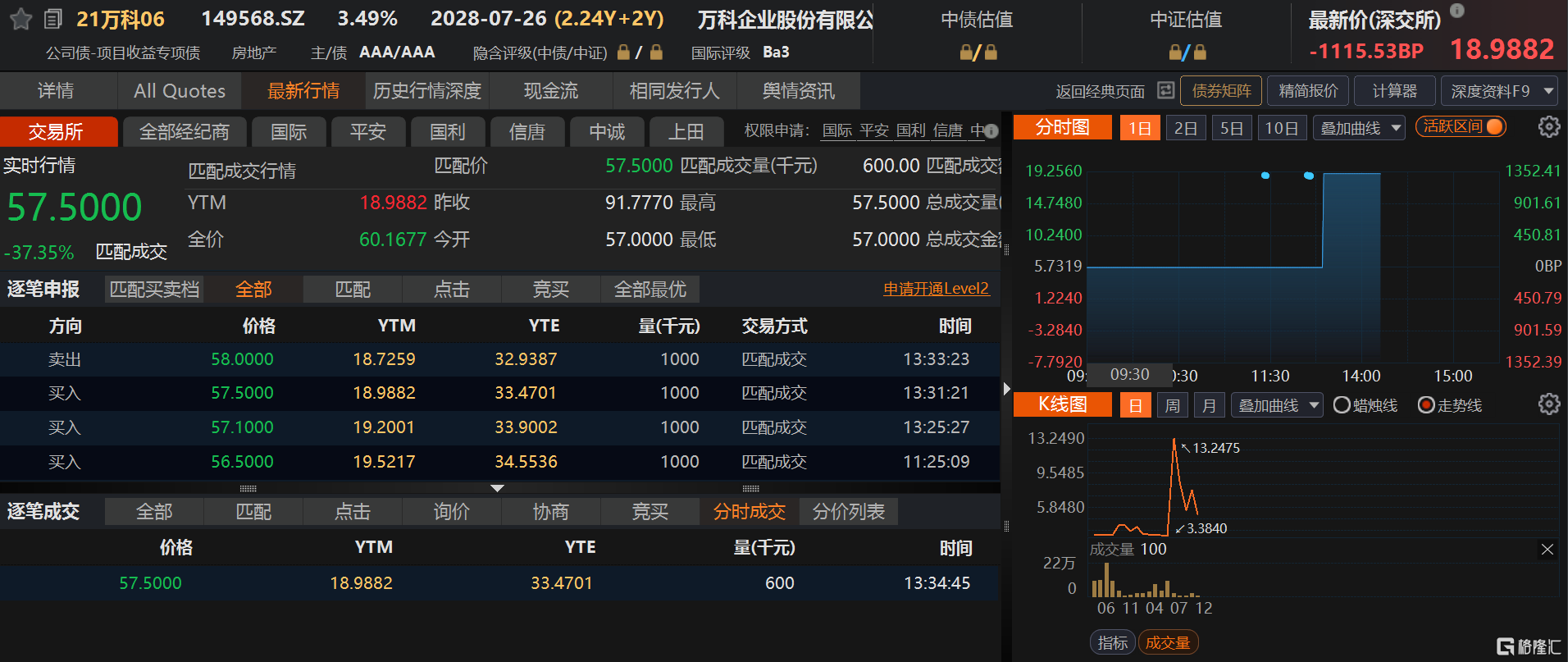
Task: Open the 历史行情深度 tab
Action: tap(427, 91)
